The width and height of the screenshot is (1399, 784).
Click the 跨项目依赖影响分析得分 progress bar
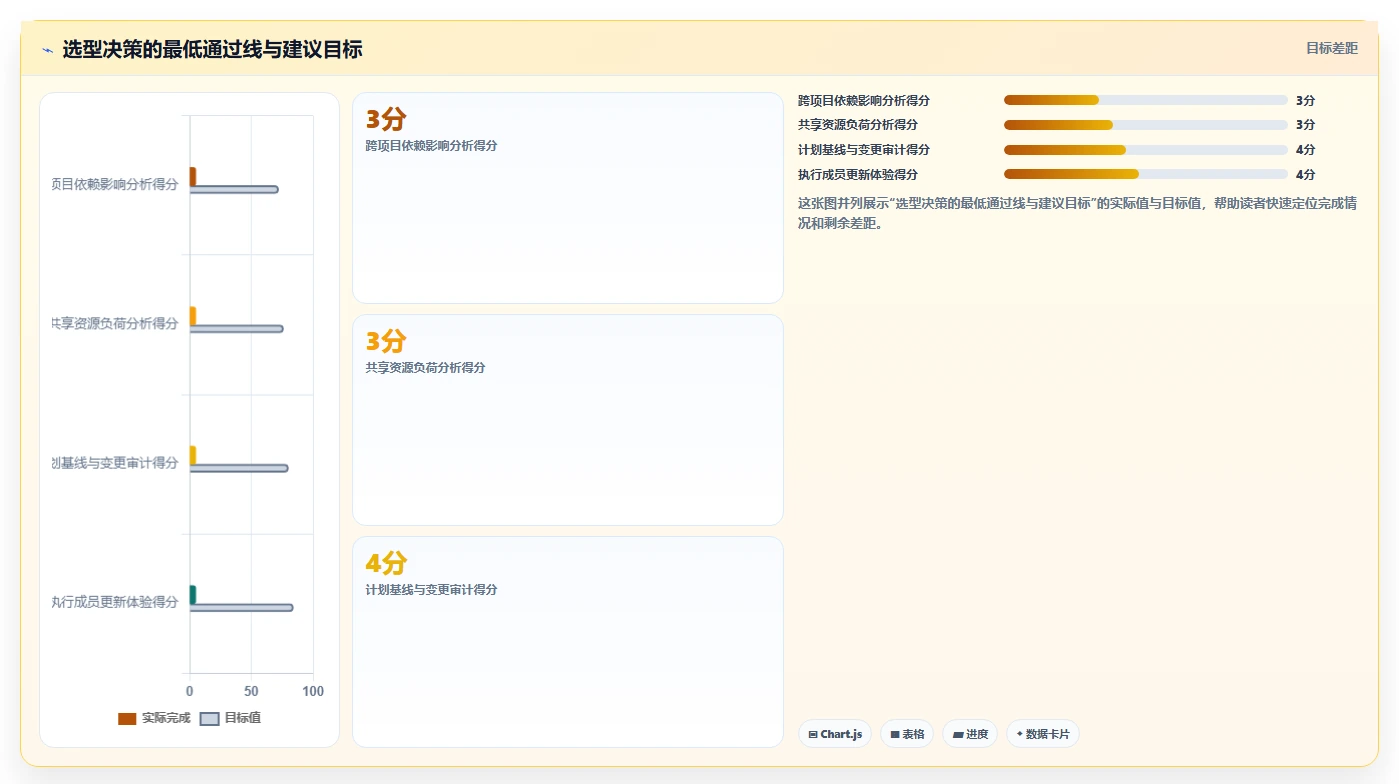1146,100
